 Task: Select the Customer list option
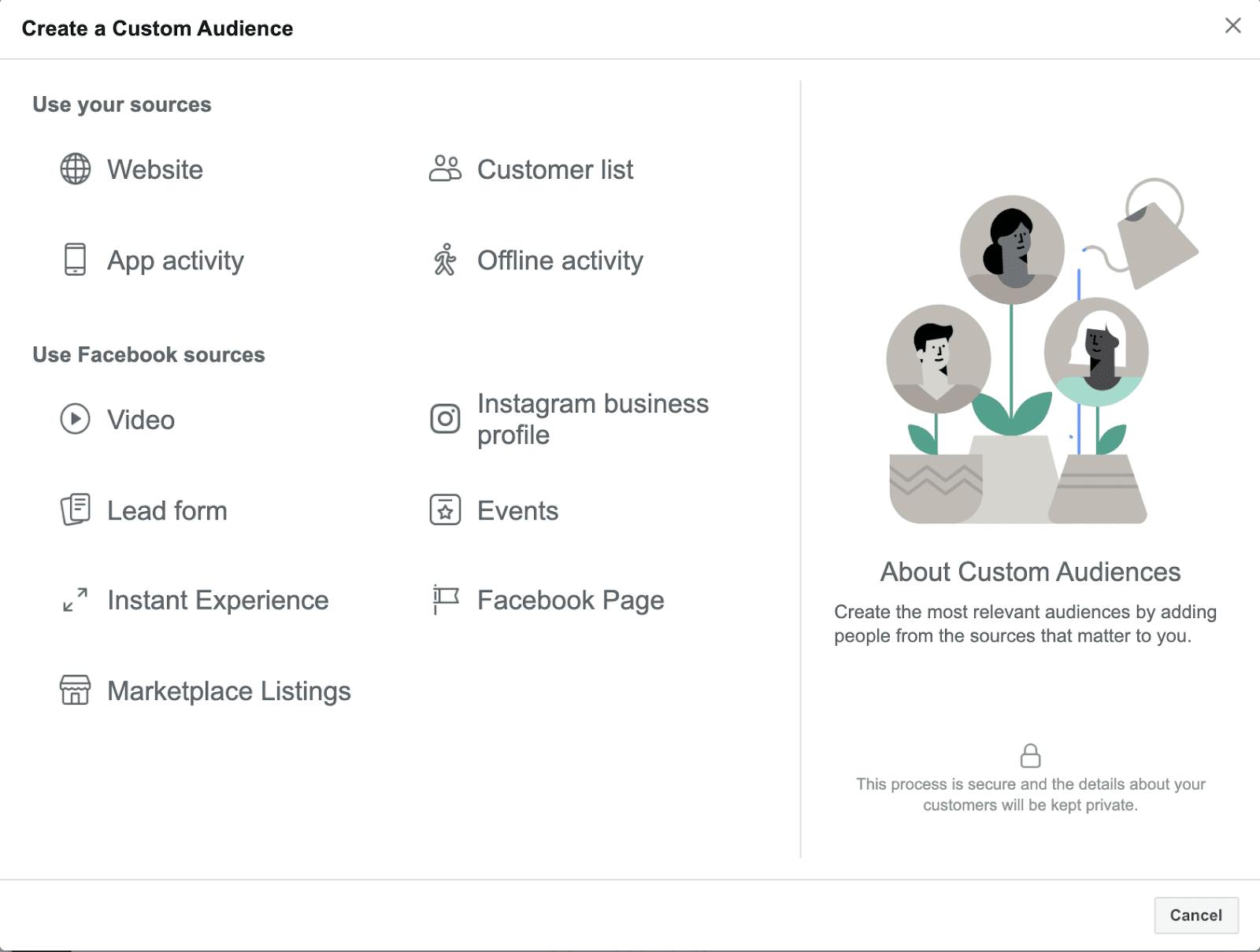pyautogui.click(x=554, y=169)
